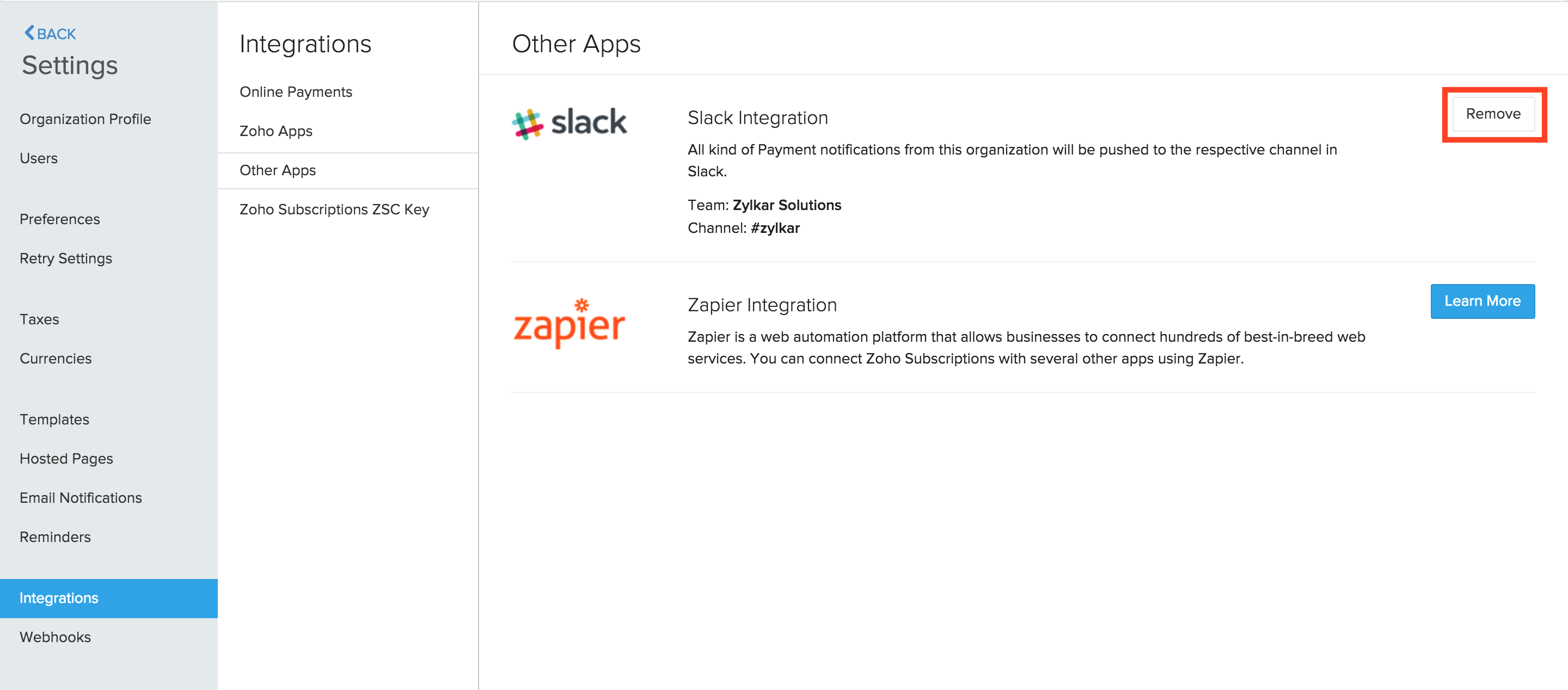Select Email Notifications
Image resolution: width=1568 pixels, height=690 pixels.
(x=81, y=497)
